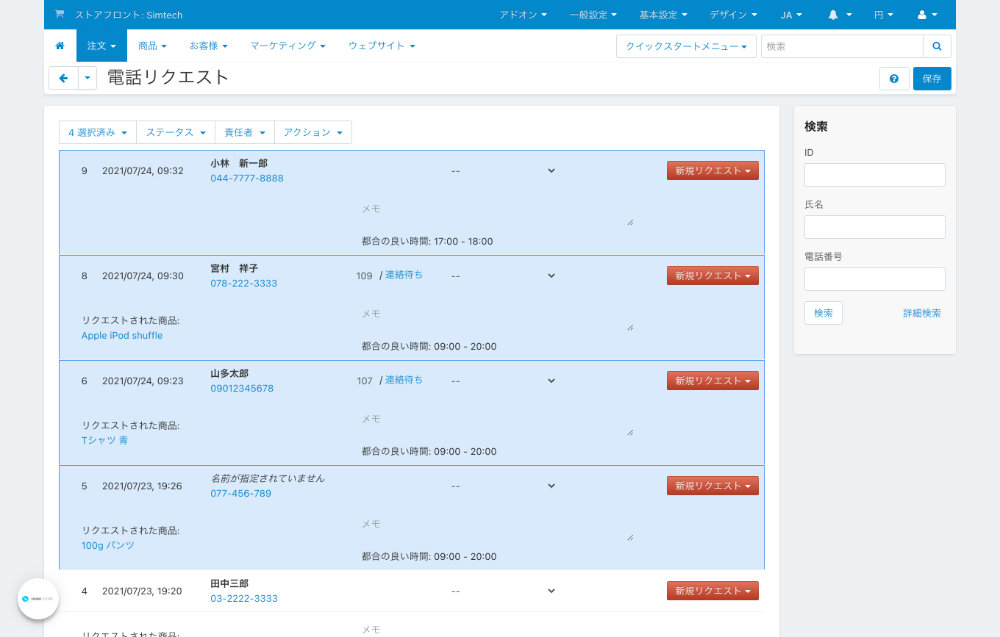Click the round floating widget at bottom left
Screen dimensions: 1000x637
38,599
